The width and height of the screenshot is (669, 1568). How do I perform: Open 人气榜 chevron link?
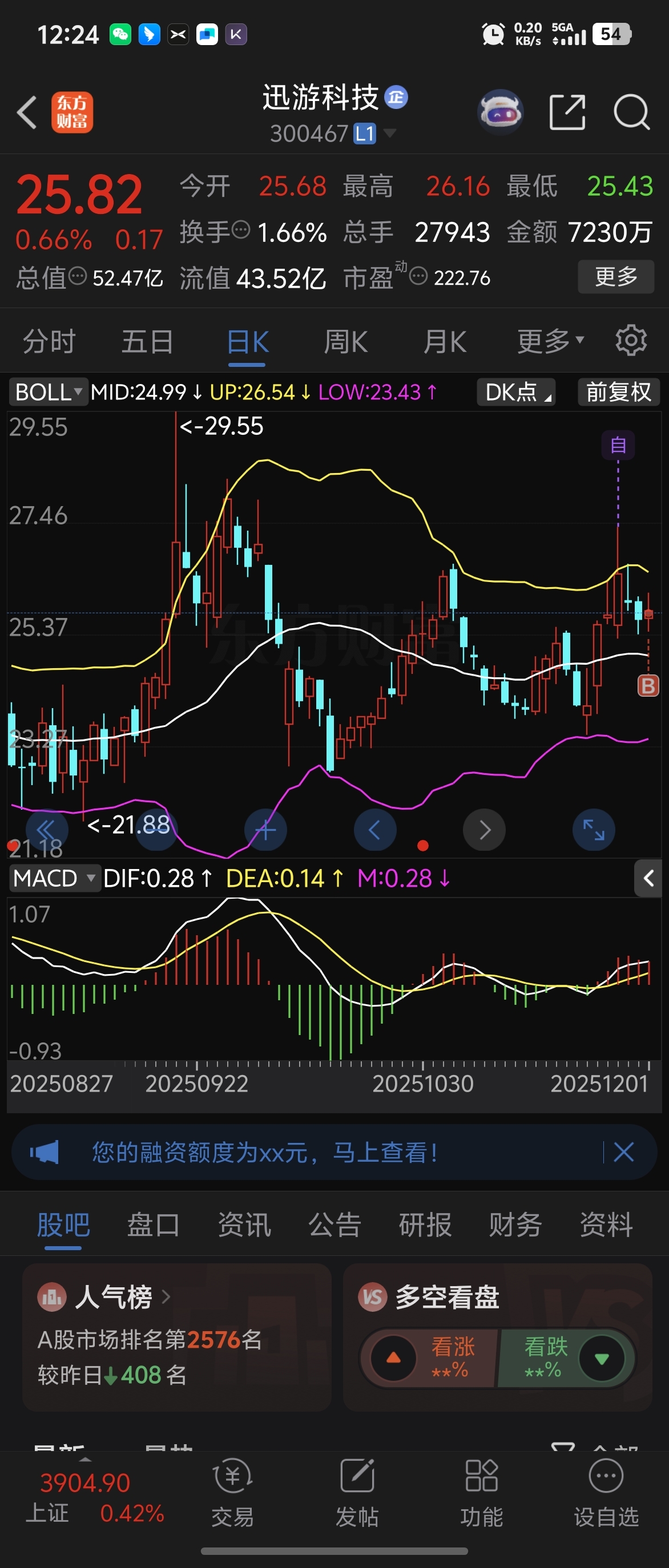[x=166, y=1297]
